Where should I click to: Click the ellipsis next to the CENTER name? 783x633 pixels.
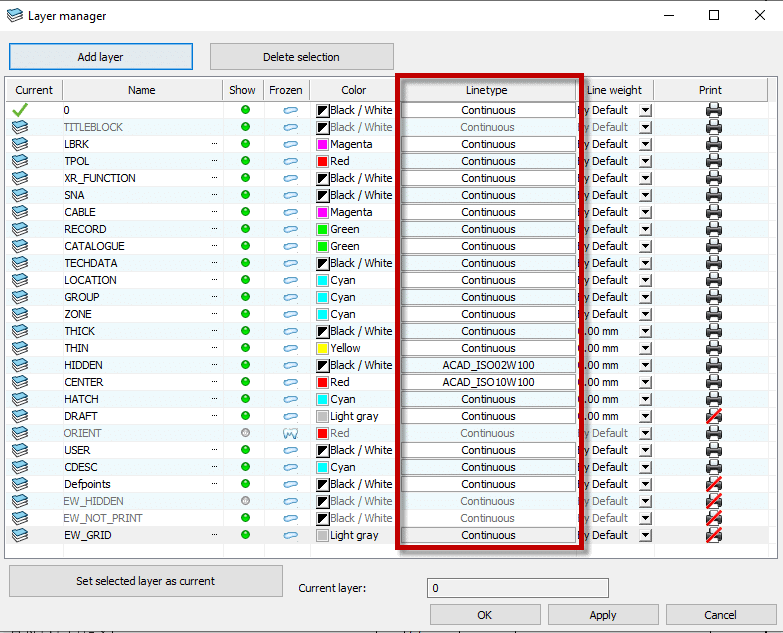pyautogui.click(x=214, y=382)
